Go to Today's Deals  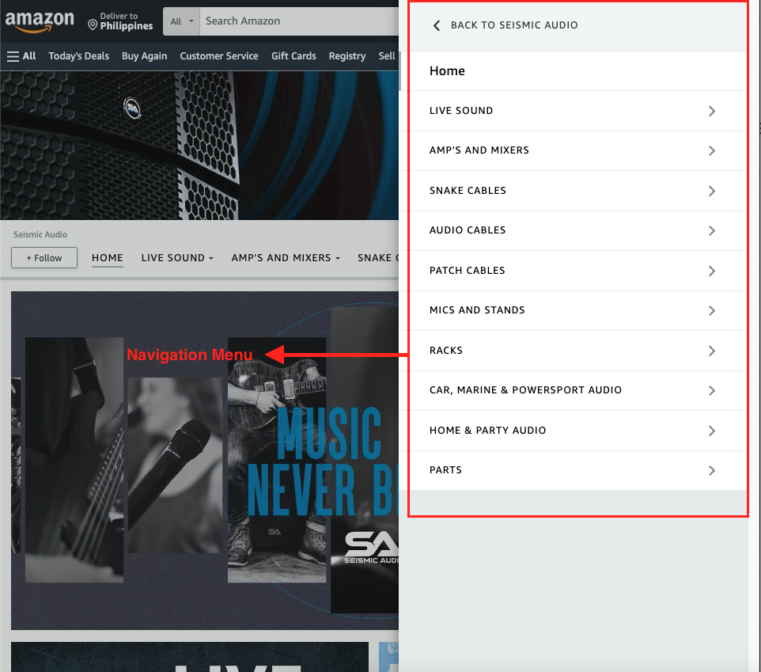pyautogui.click(x=79, y=56)
